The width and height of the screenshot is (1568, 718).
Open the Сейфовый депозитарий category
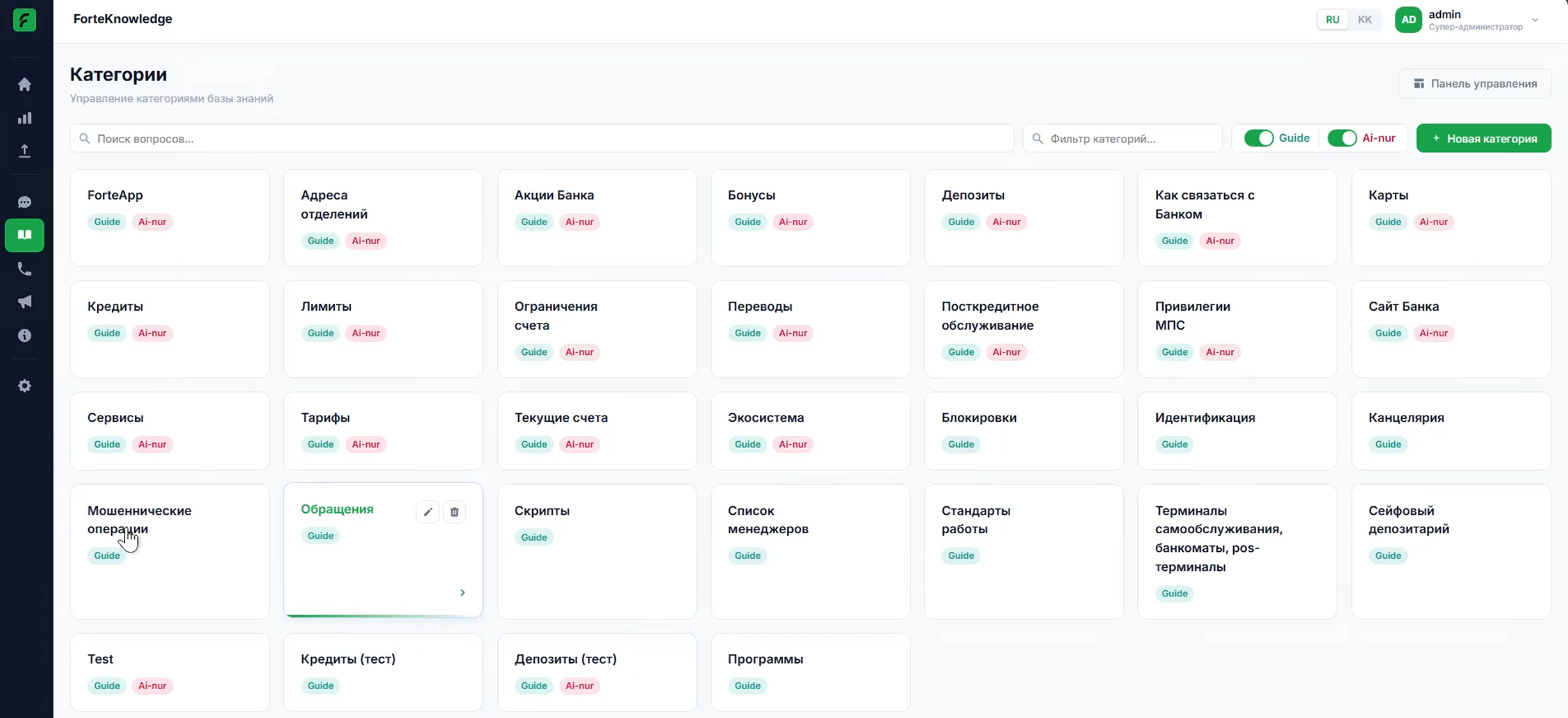point(1451,551)
